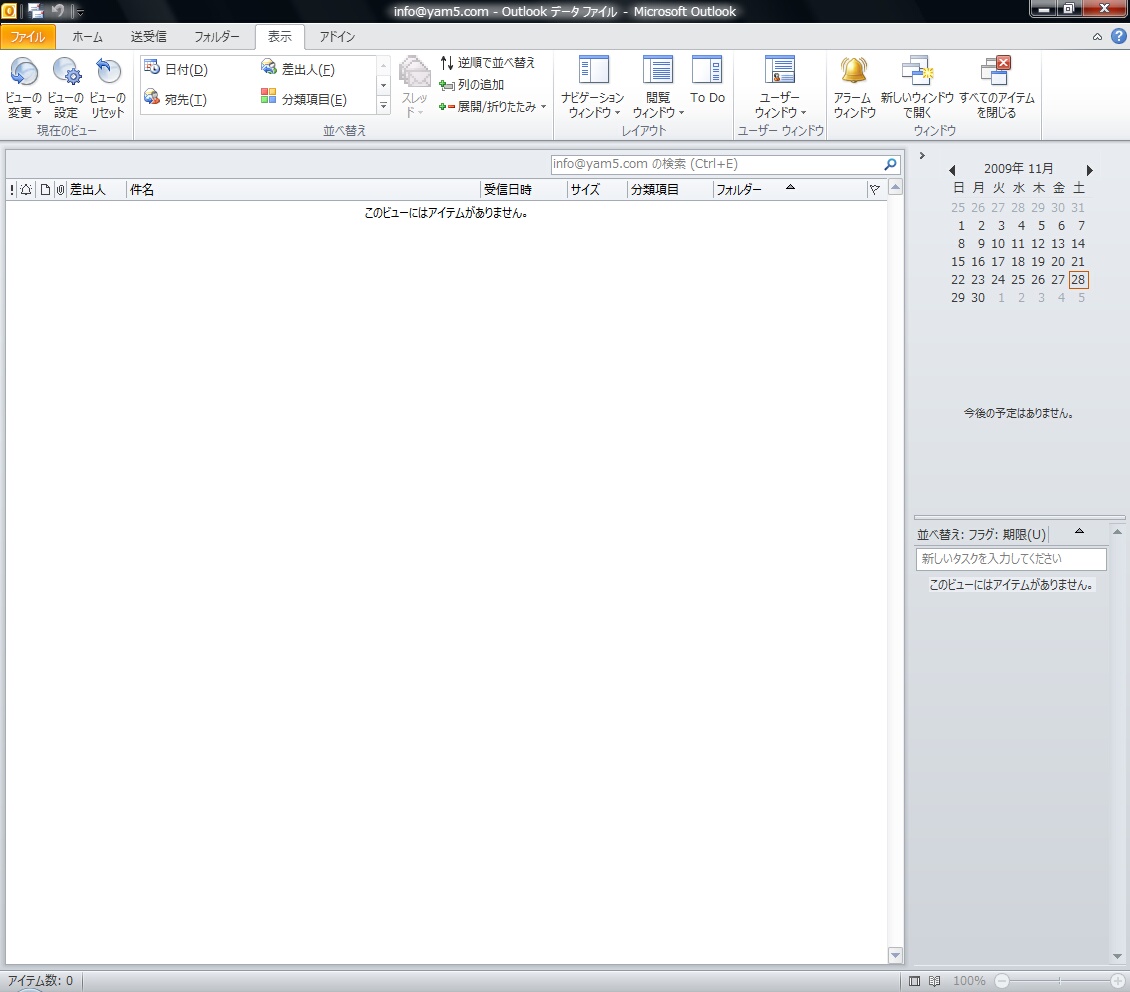Click 逆順で並べ替え (Reverse Sort)

click(x=487, y=63)
